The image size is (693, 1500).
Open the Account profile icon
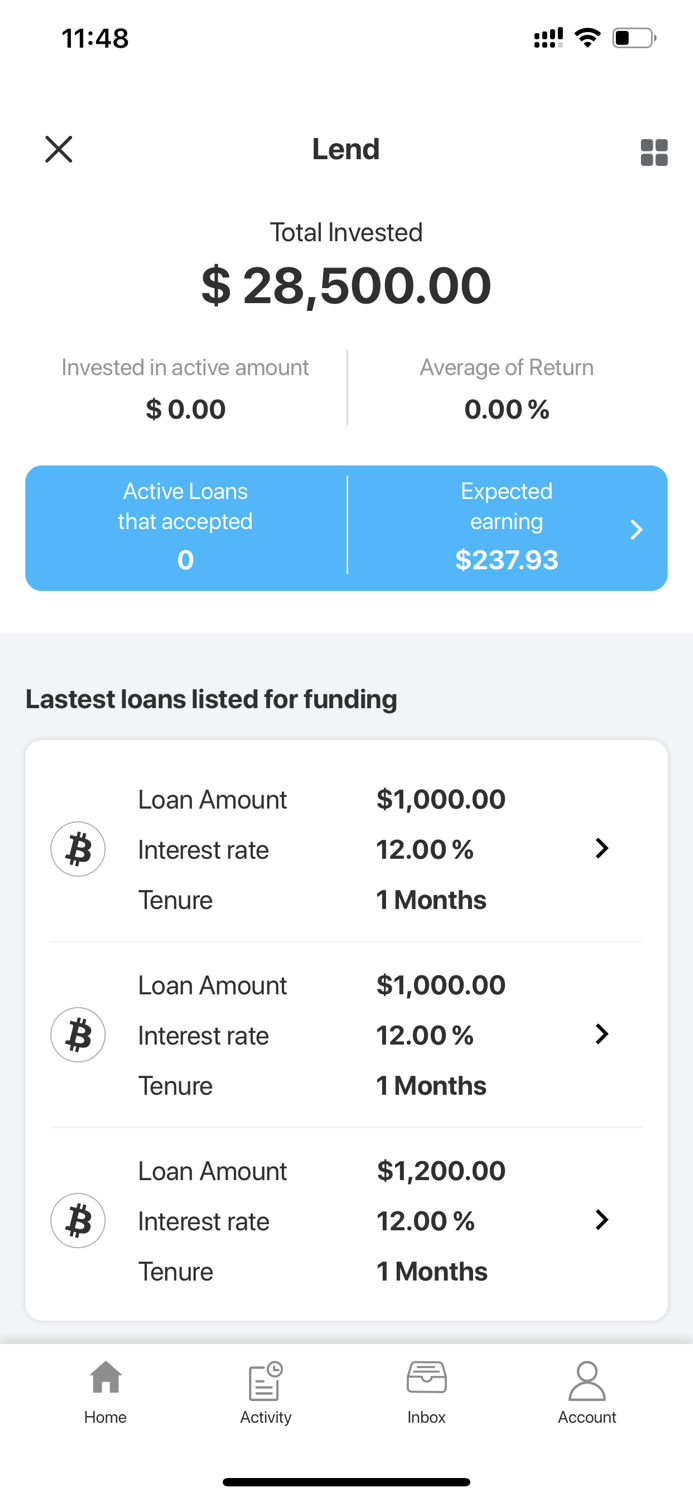[587, 1383]
